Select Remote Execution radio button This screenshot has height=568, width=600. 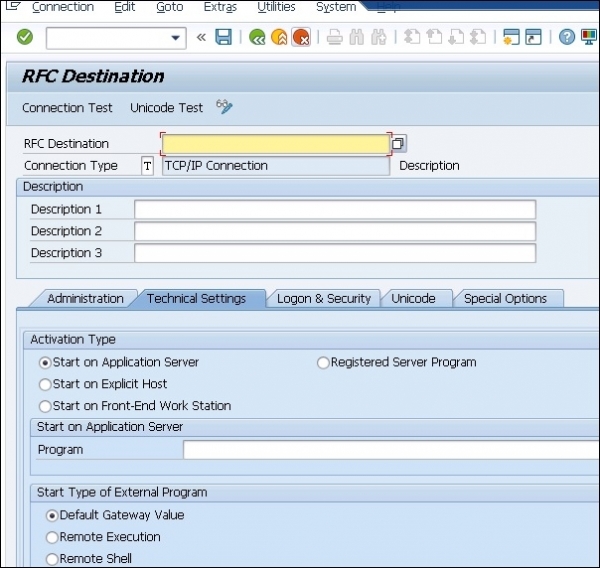(52, 537)
